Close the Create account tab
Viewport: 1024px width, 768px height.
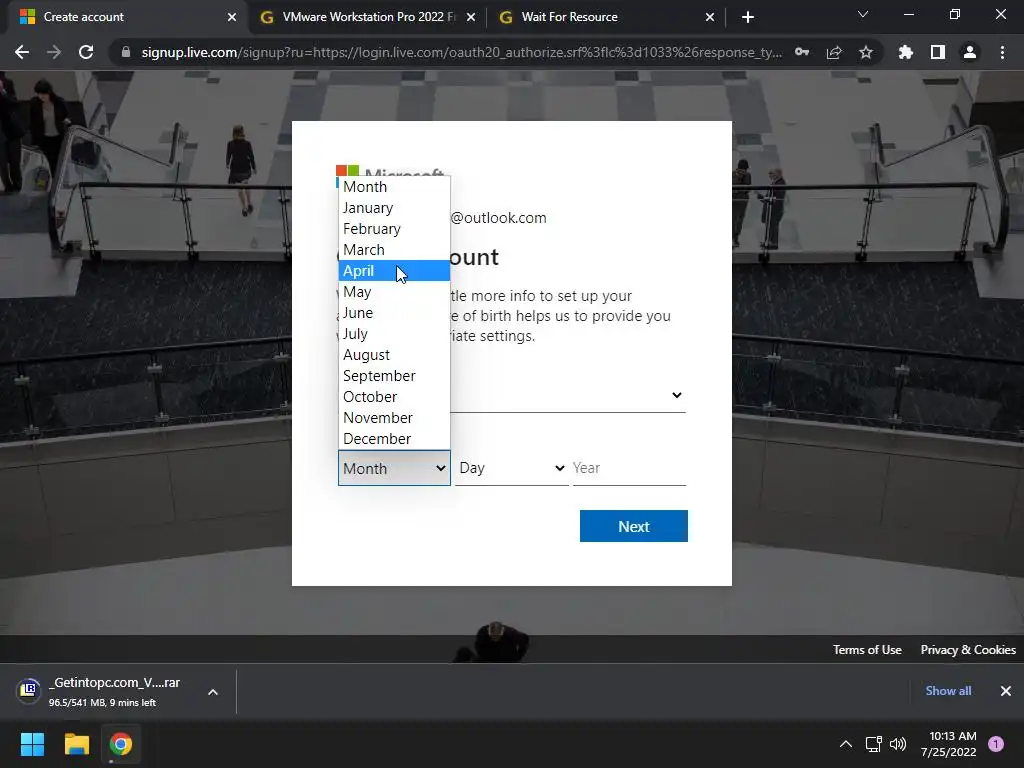click(x=232, y=17)
